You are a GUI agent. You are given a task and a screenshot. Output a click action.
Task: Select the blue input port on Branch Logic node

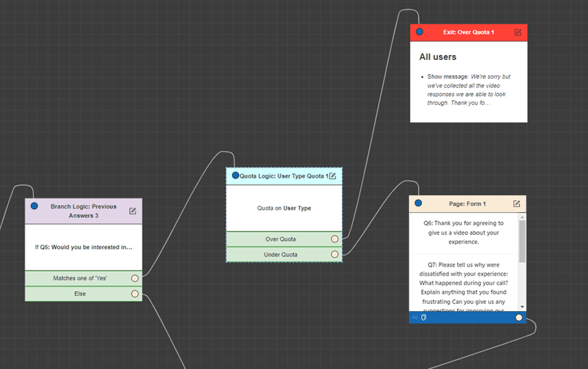coord(34,206)
